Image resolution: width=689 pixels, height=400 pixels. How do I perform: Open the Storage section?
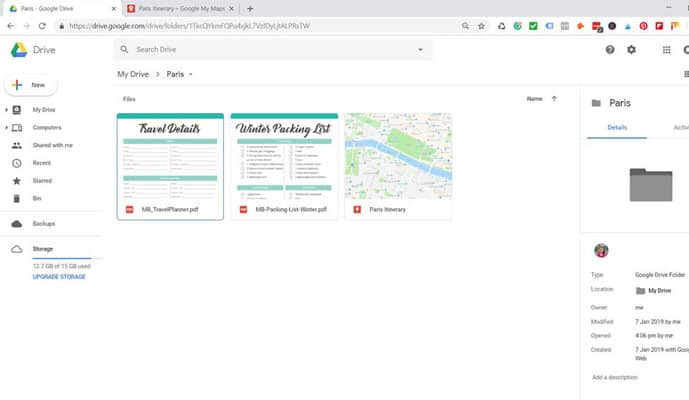42,249
